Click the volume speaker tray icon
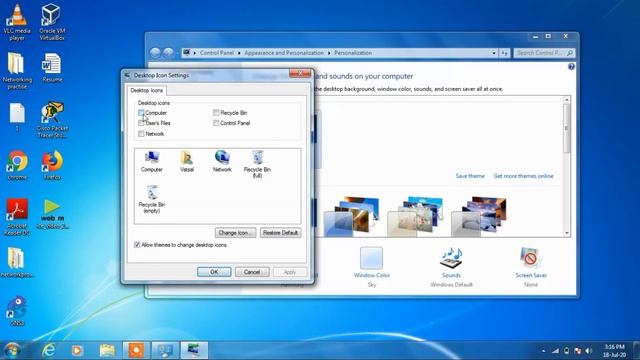 click(x=588, y=351)
